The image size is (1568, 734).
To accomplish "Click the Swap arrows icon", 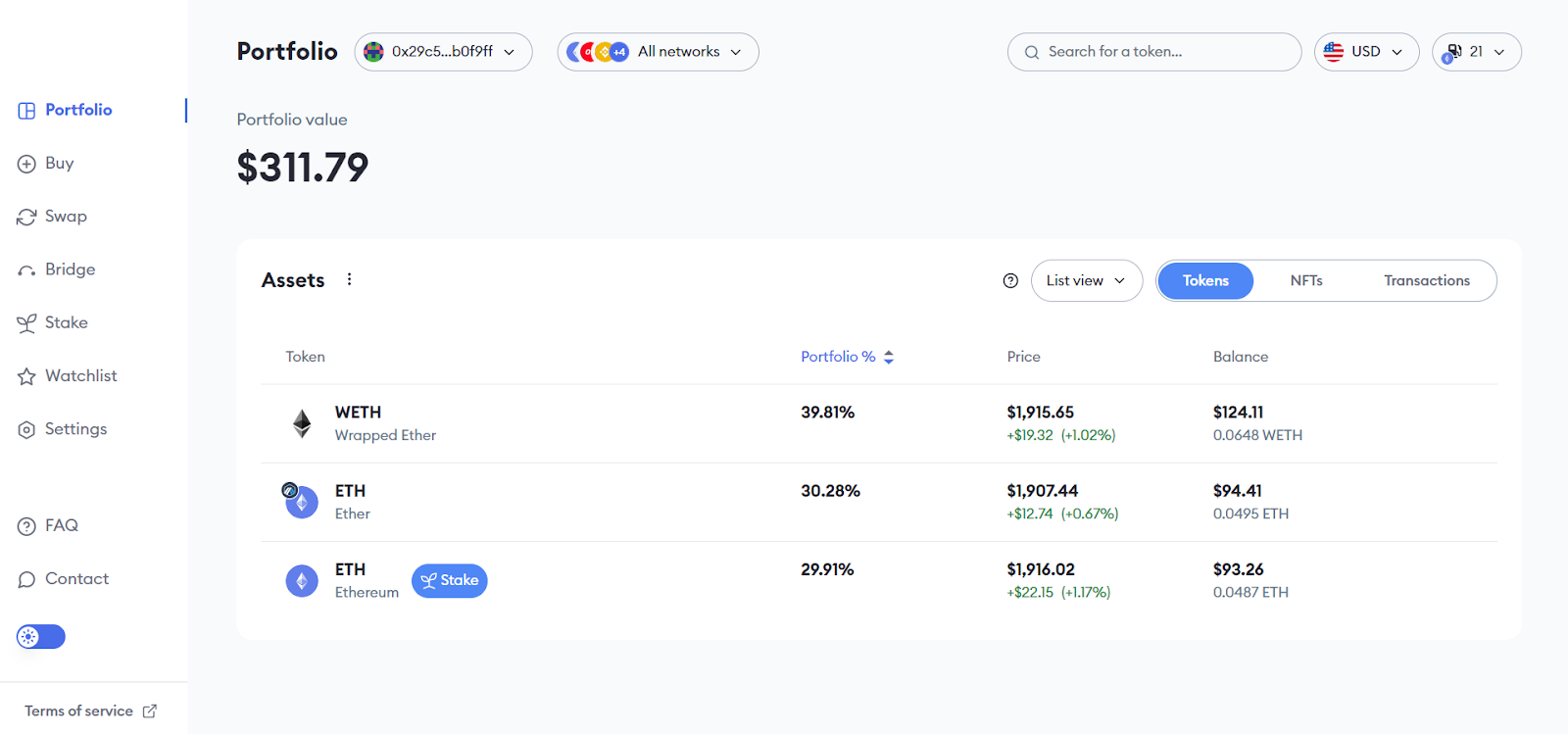I will [26, 217].
